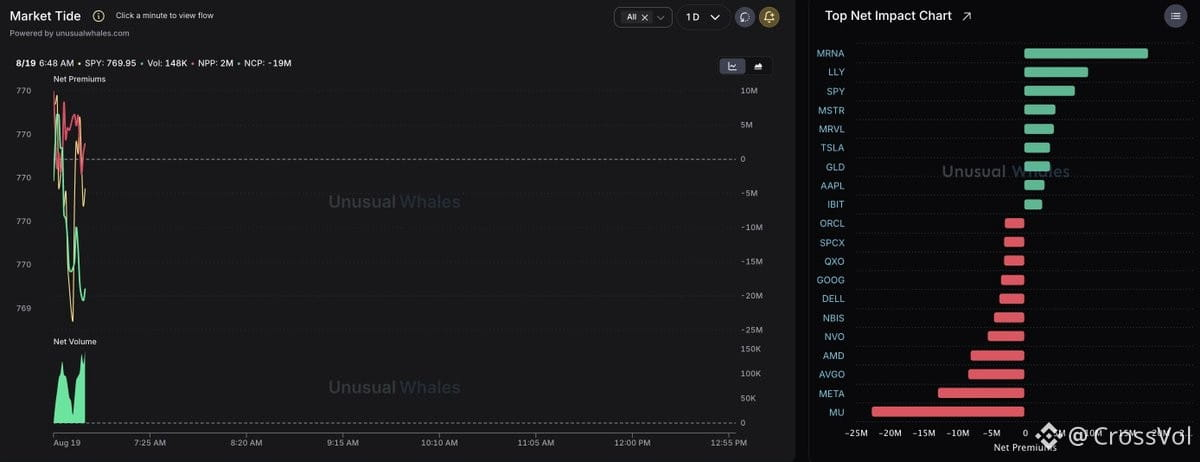Click the GLD ticker label

835,167
